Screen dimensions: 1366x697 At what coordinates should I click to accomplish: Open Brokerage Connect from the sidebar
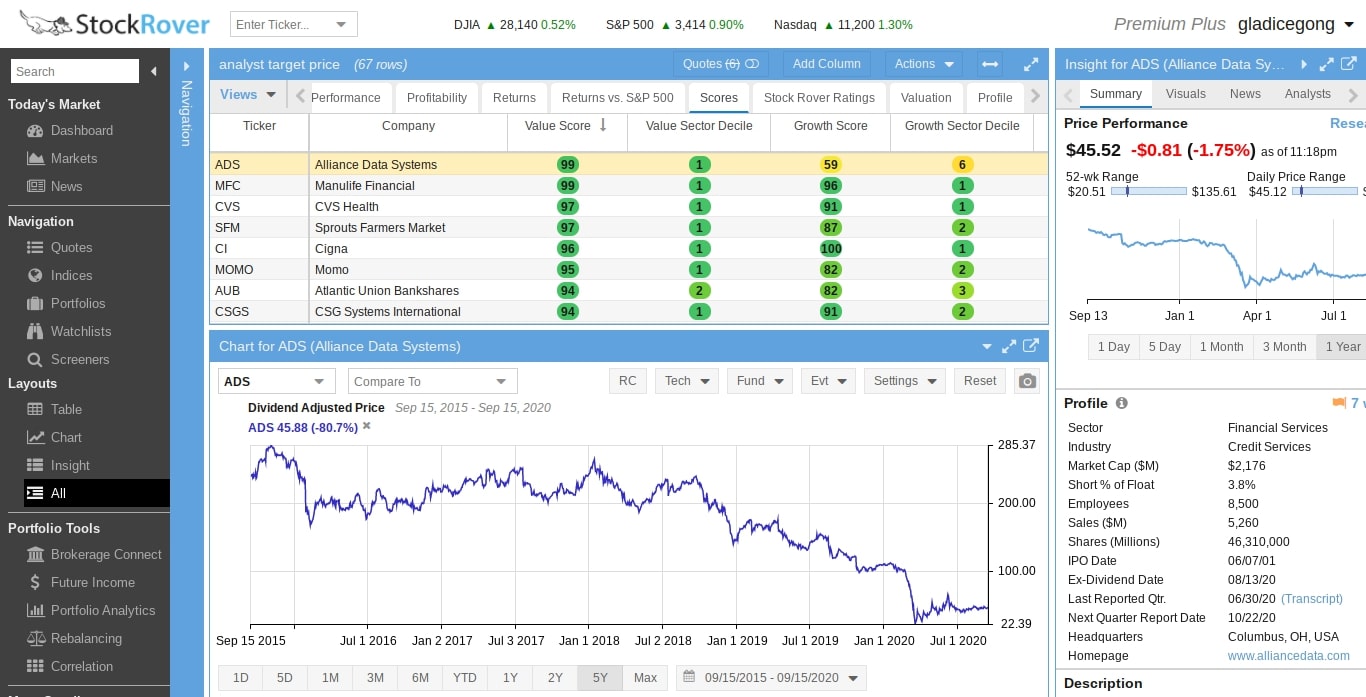click(x=106, y=554)
